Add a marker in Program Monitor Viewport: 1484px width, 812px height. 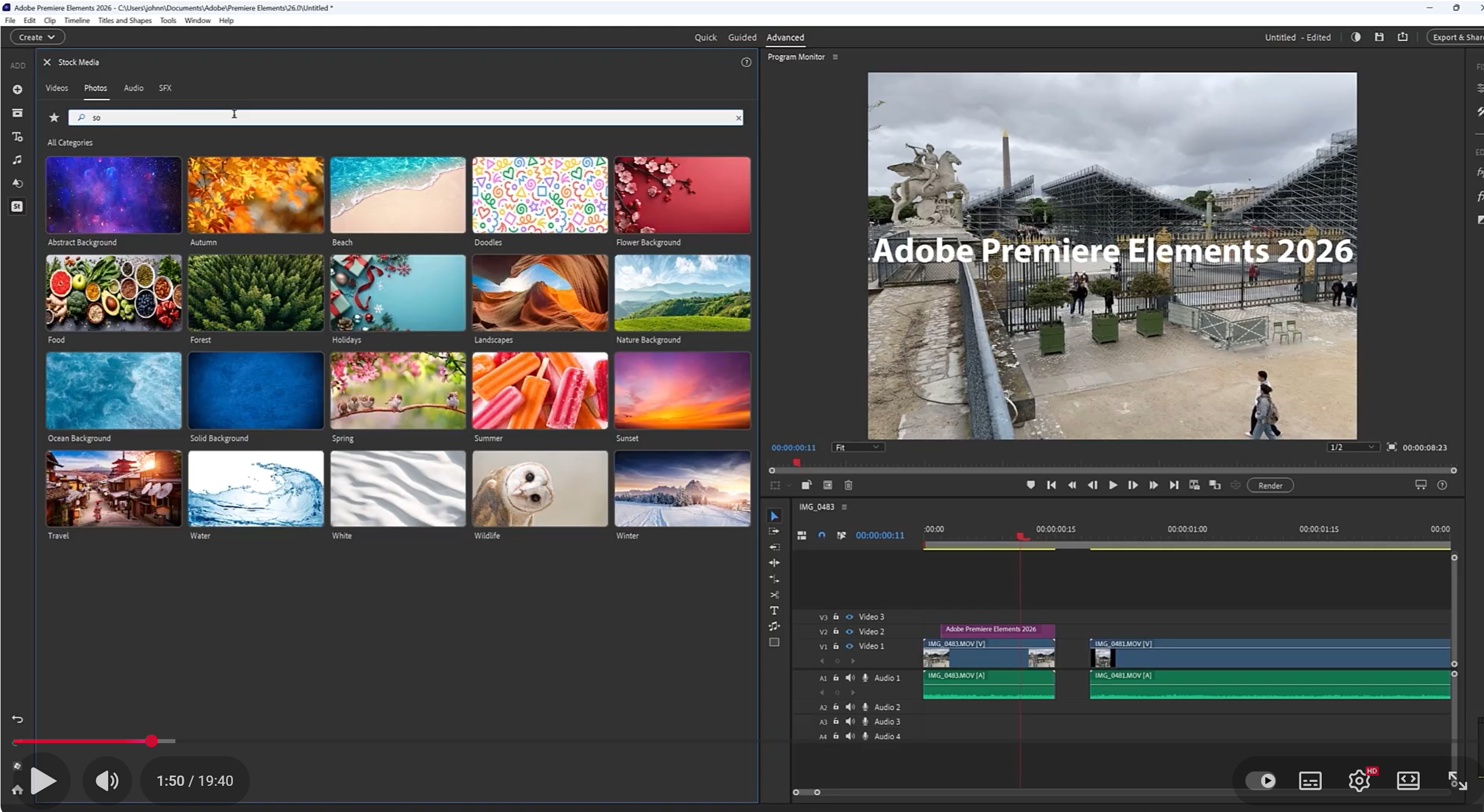coord(1031,485)
